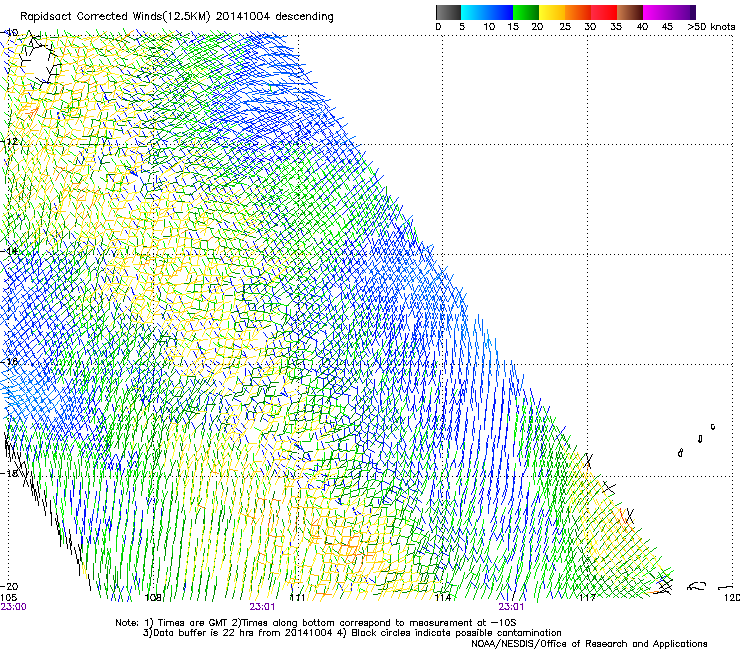This screenshot has width=740, height=650.
Task: Click the legend label '5' under the color bar
Action: (462, 27)
